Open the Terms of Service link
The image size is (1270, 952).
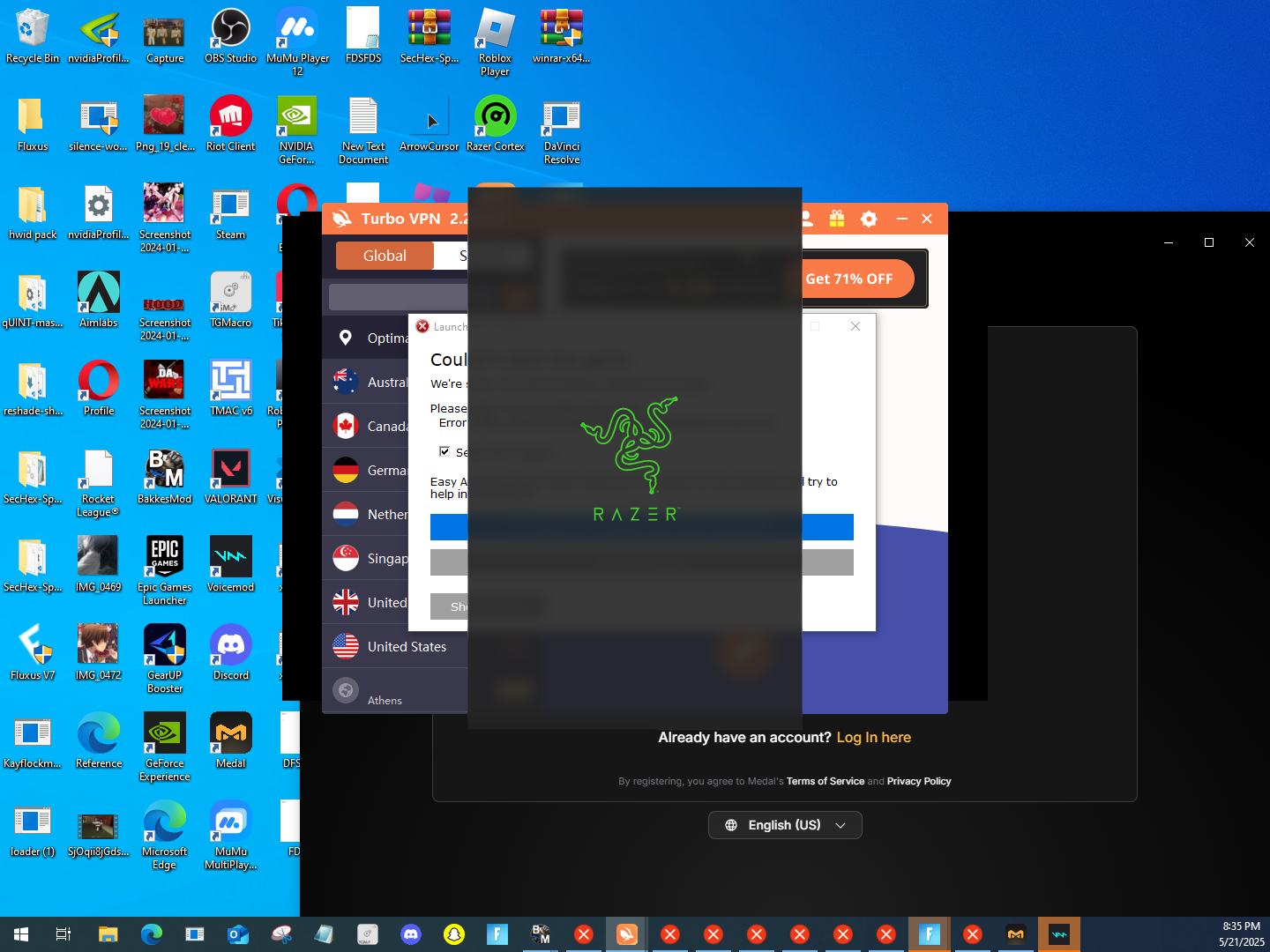click(x=825, y=781)
